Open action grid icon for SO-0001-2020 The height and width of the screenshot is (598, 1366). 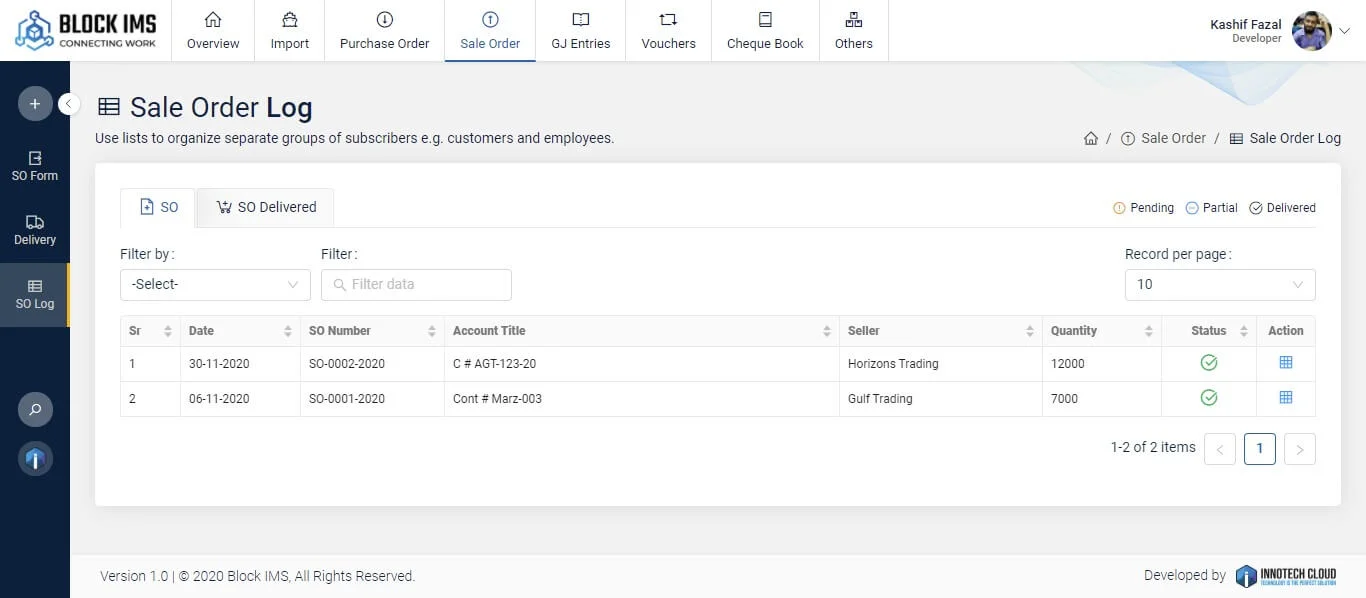[x=1285, y=398]
